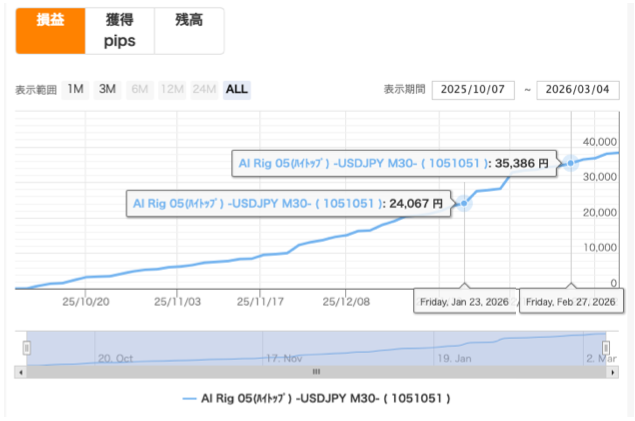Grab the navigator's left range handle

pos(27,348)
